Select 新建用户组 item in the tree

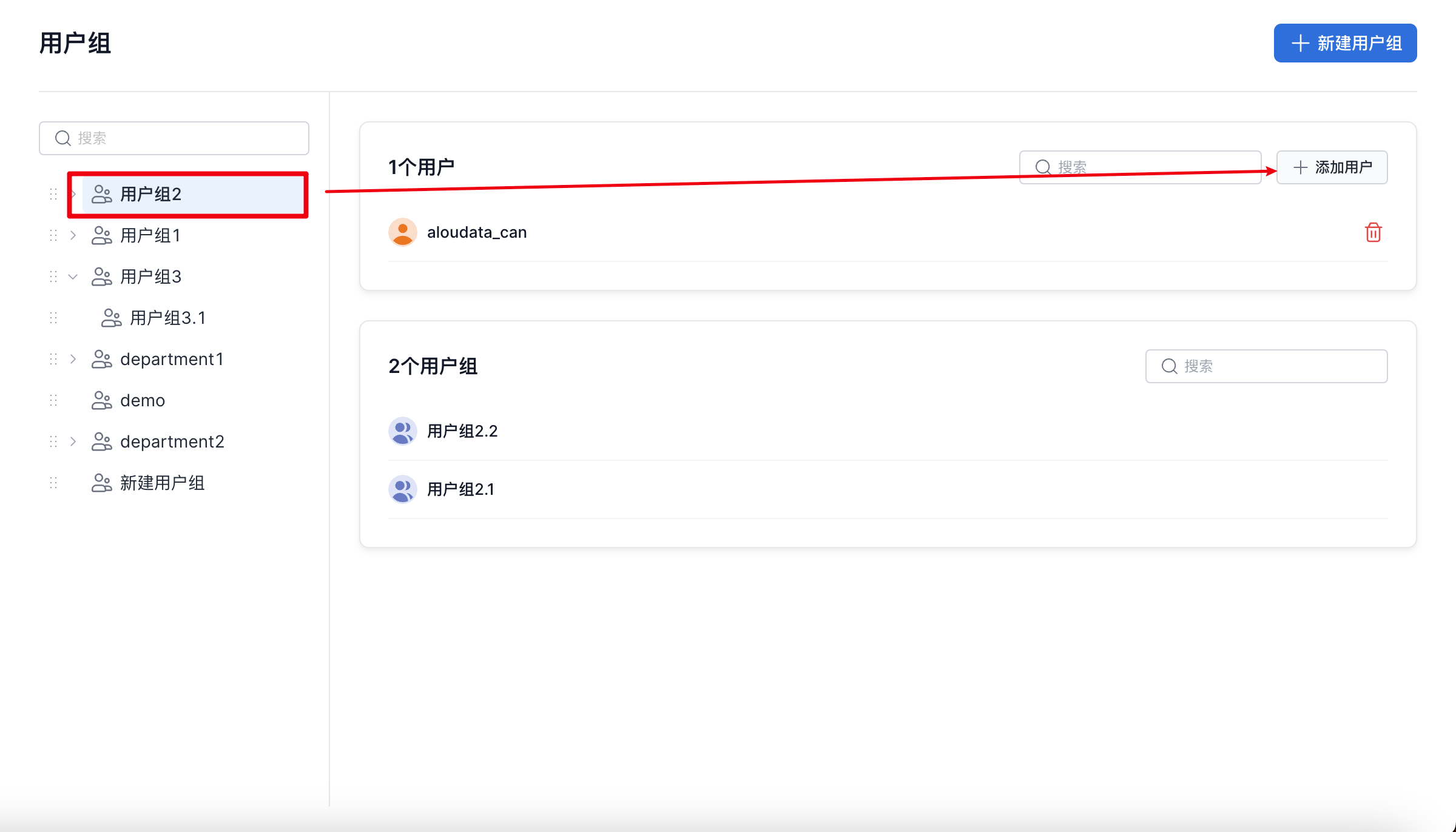click(x=162, y=483)
